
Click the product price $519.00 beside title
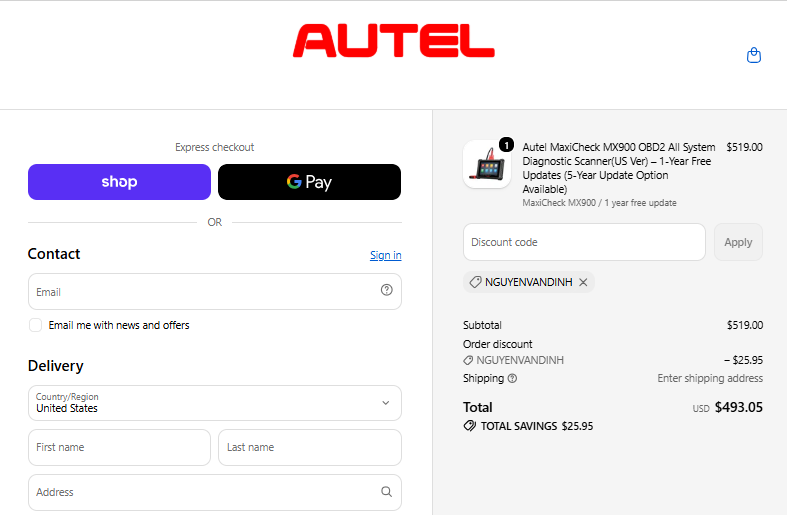coord(744,147)
